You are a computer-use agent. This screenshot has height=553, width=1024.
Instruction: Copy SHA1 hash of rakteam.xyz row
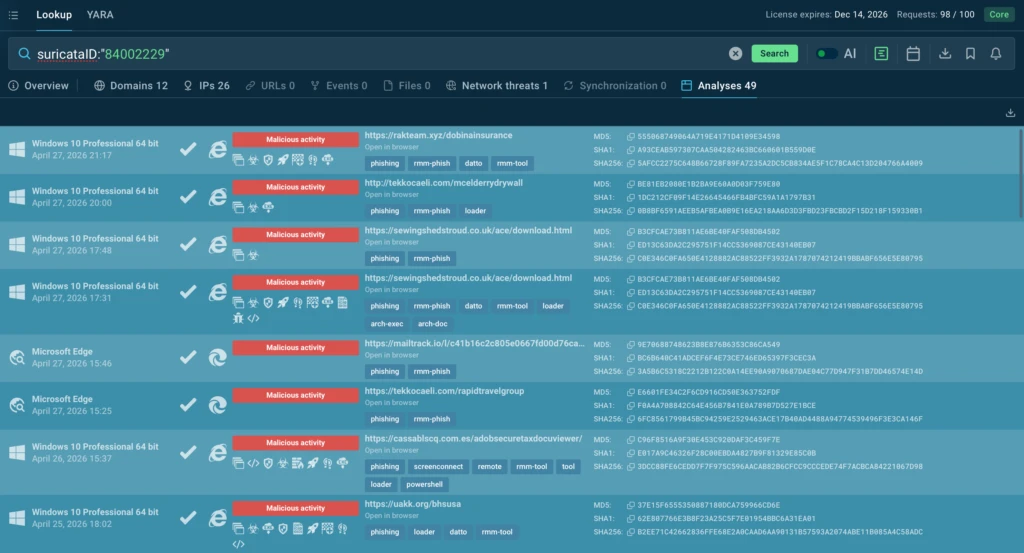tap(631, 150)
